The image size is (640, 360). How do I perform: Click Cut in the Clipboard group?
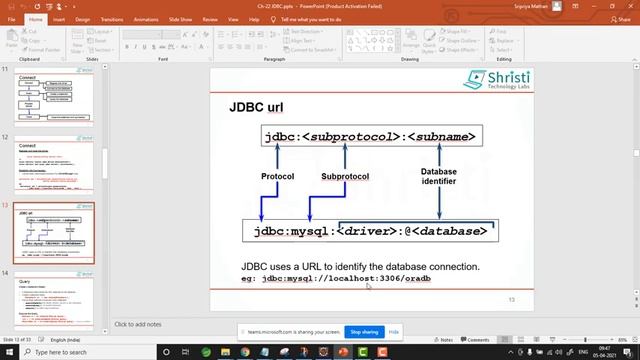[x=29, y=31]
